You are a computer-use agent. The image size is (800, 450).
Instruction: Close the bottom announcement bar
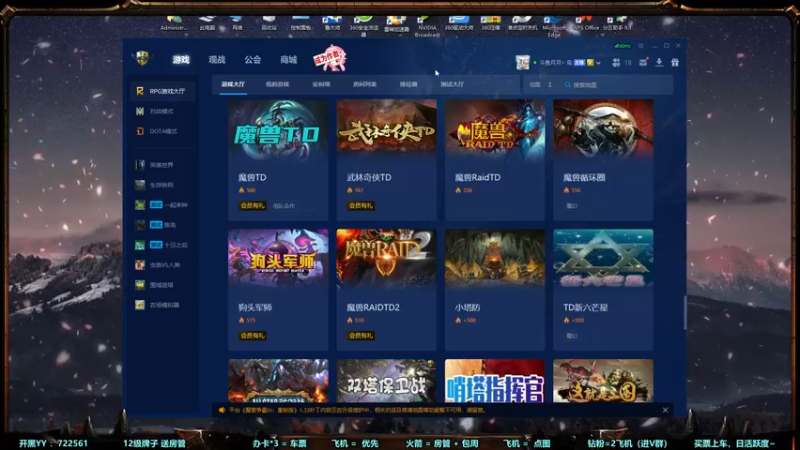point(665,410)
